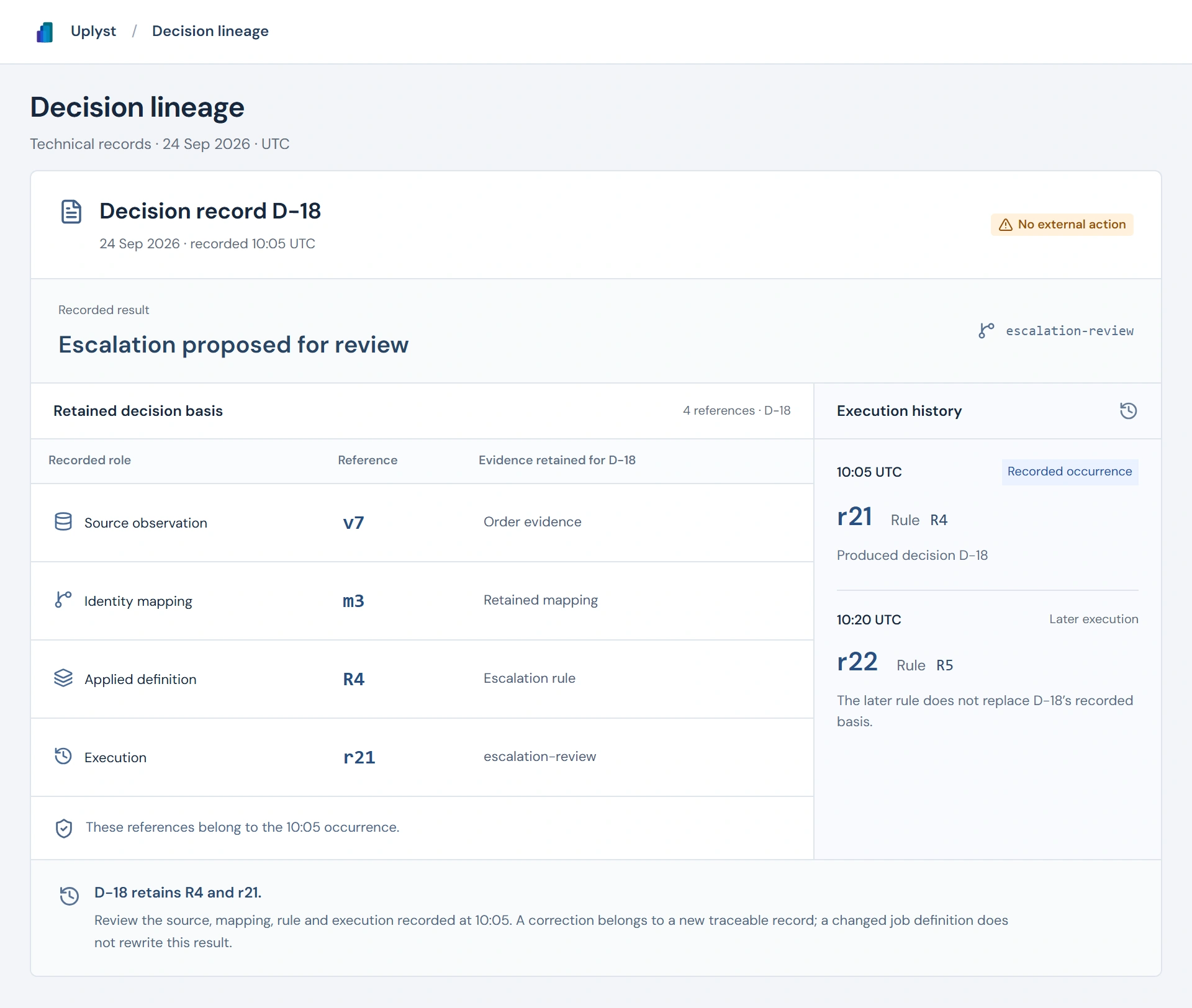Click the Identity mapping row label
This screenshot has height=1008, width=1192.
pos(138,601)
